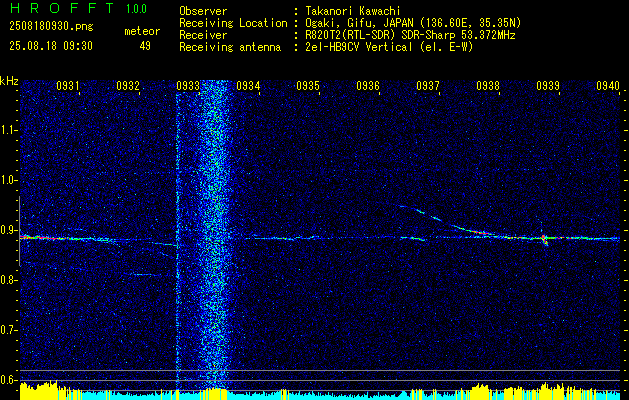The width and height of the screenshot is (629, 400).
Task: Click the 0.8 frequency axis label
Action: coord(8,280)
